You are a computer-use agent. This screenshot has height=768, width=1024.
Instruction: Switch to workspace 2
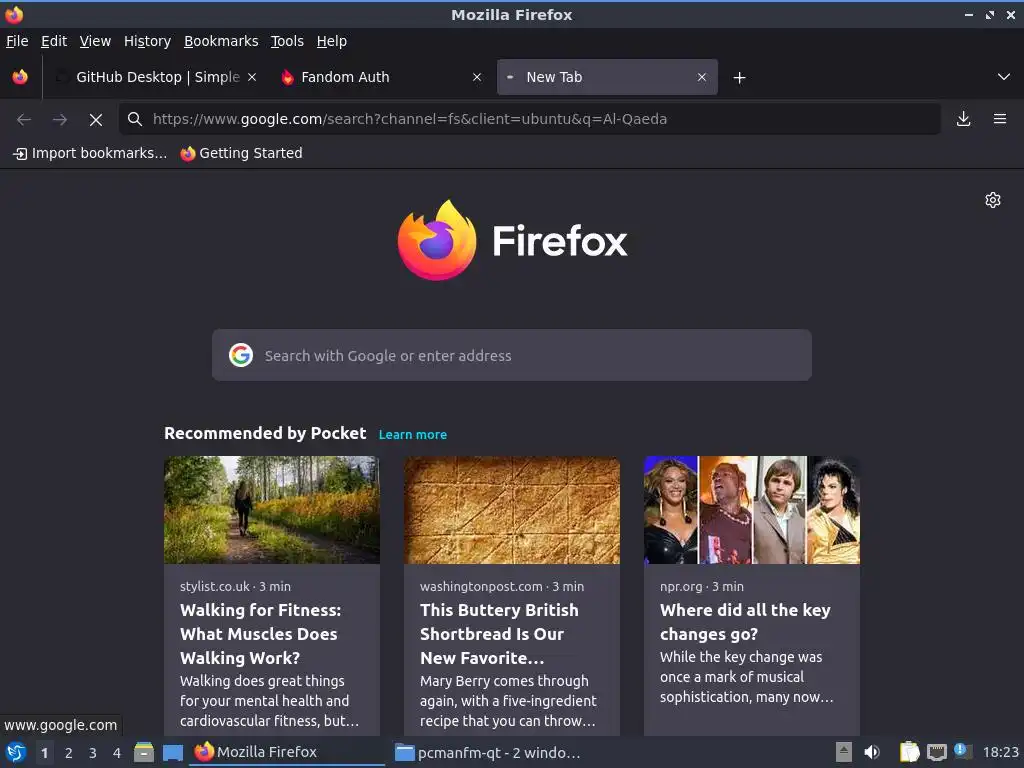pyautogui.click(x=69, y=753)
